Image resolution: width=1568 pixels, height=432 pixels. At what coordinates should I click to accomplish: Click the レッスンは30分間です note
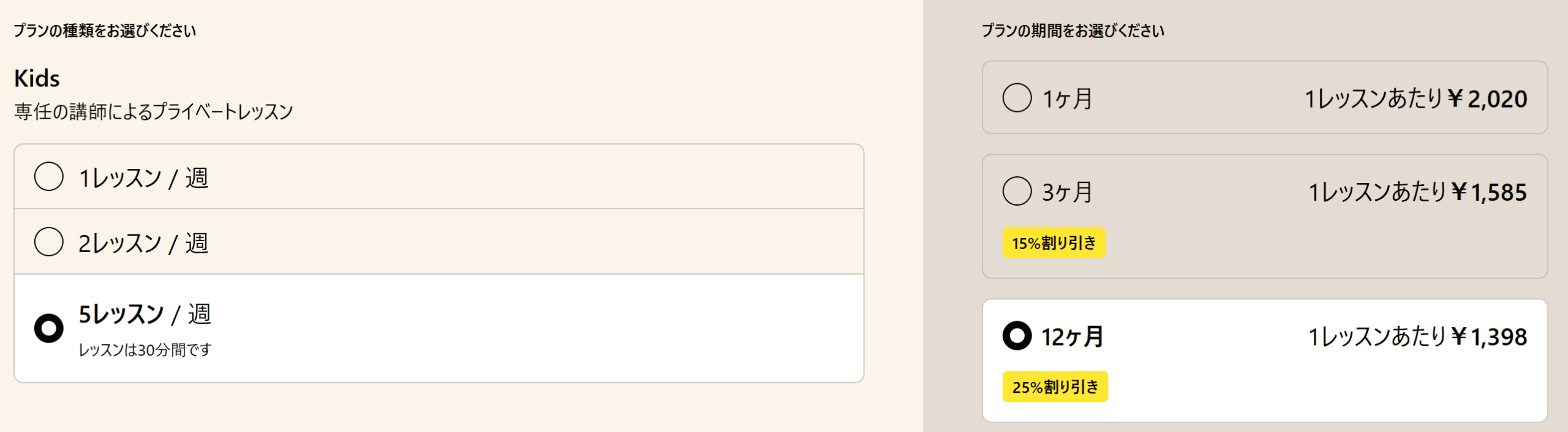coord(145,350)
